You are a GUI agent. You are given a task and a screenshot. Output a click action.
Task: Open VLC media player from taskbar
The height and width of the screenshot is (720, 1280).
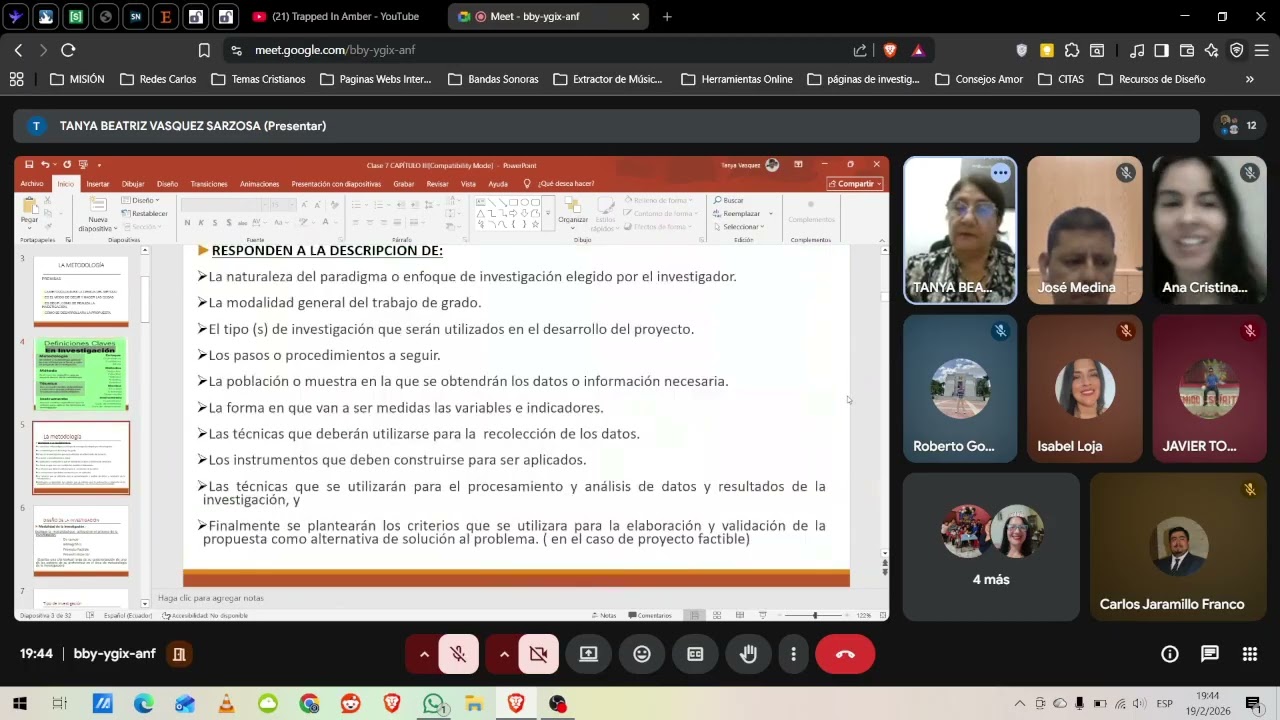tap(226, 704)
